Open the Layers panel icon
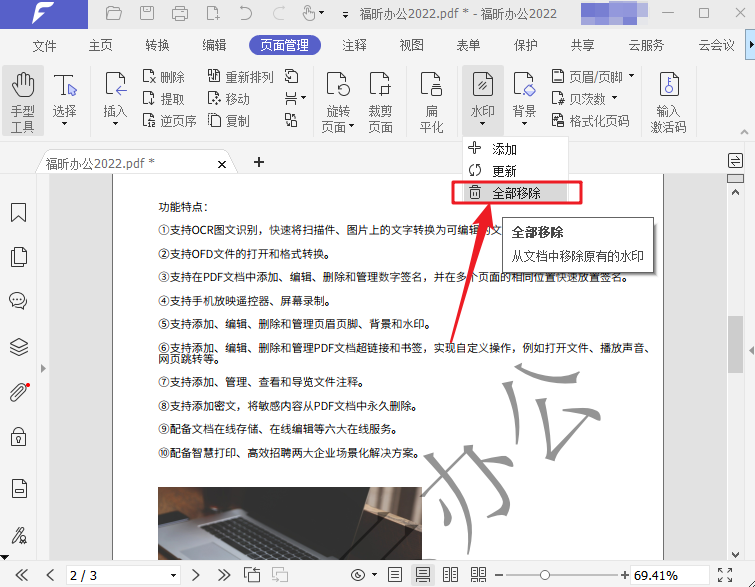Screen dimensions: 755x587 (x=18, y=347)
